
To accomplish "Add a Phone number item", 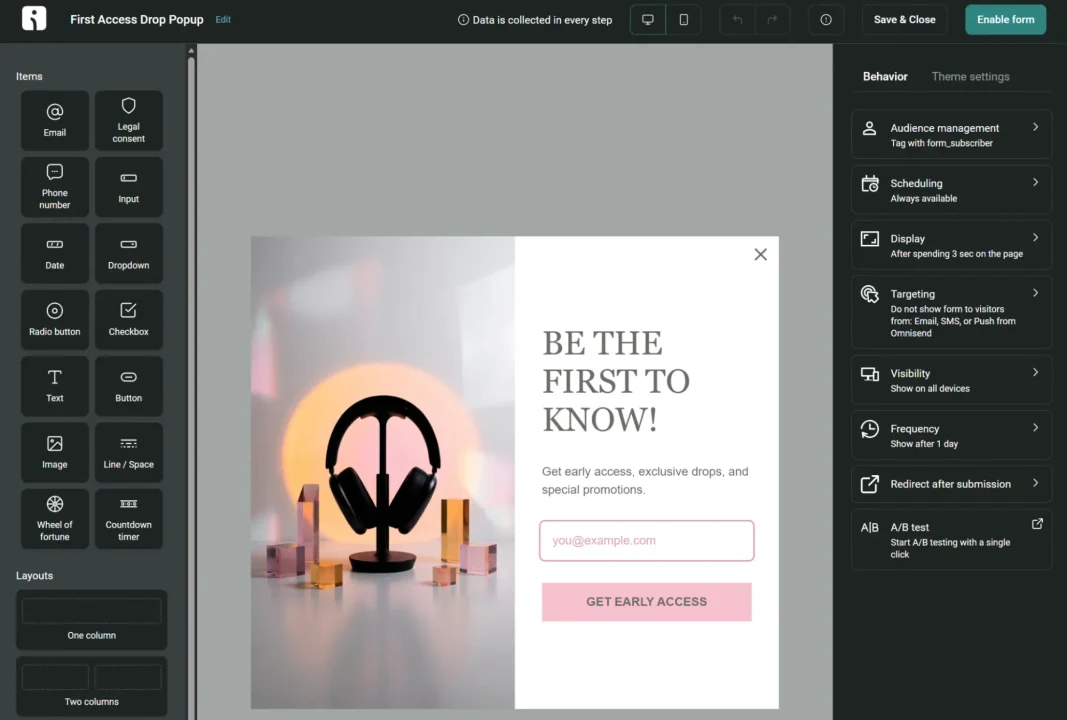I will 55,187.
